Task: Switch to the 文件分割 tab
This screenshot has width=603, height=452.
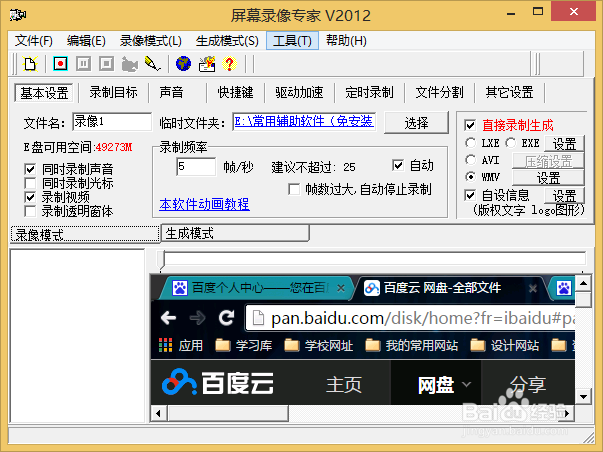Action: (x=440, y=92)
